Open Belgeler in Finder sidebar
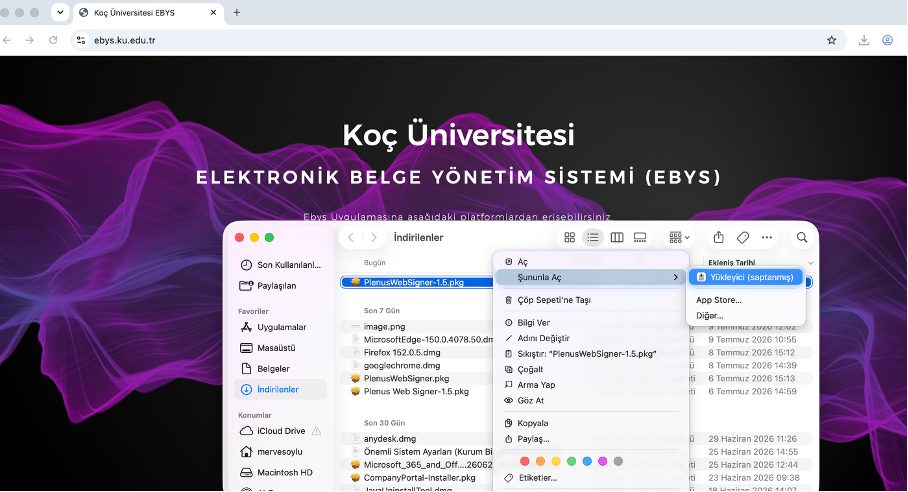This screenshot has width=908, height=492. [281, 369]
